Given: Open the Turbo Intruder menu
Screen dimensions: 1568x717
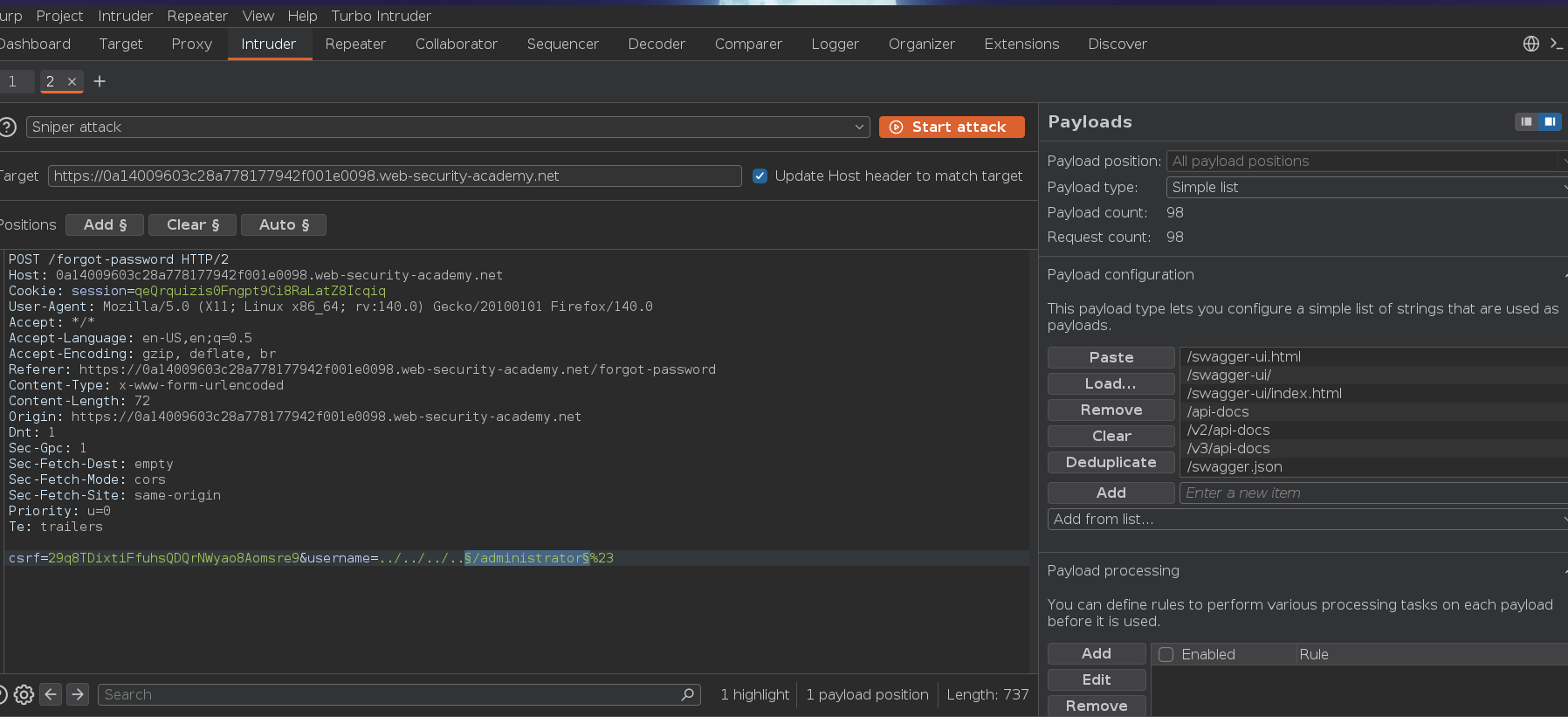Looking at the screenshot, I should 381,16.
